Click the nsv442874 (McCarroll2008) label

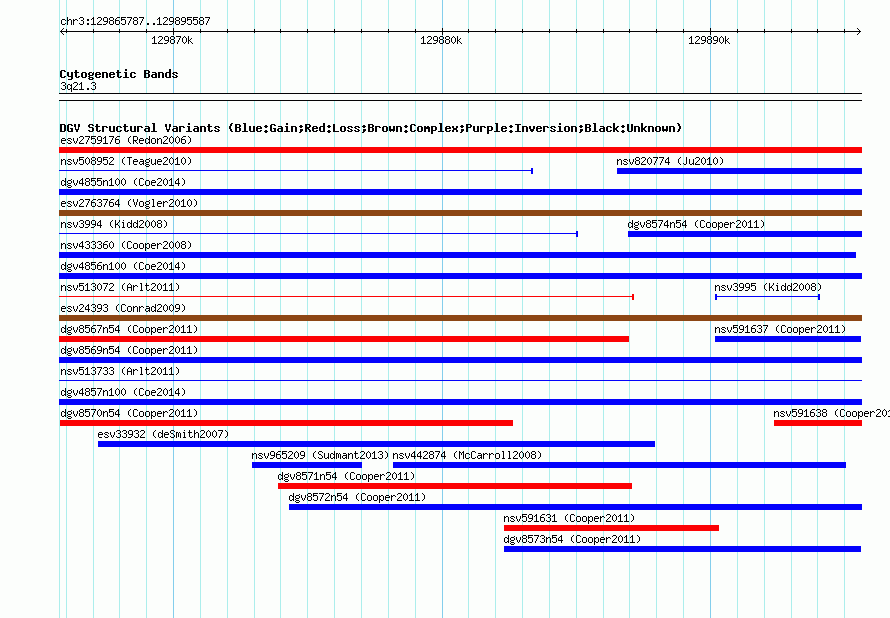[467, 455]
